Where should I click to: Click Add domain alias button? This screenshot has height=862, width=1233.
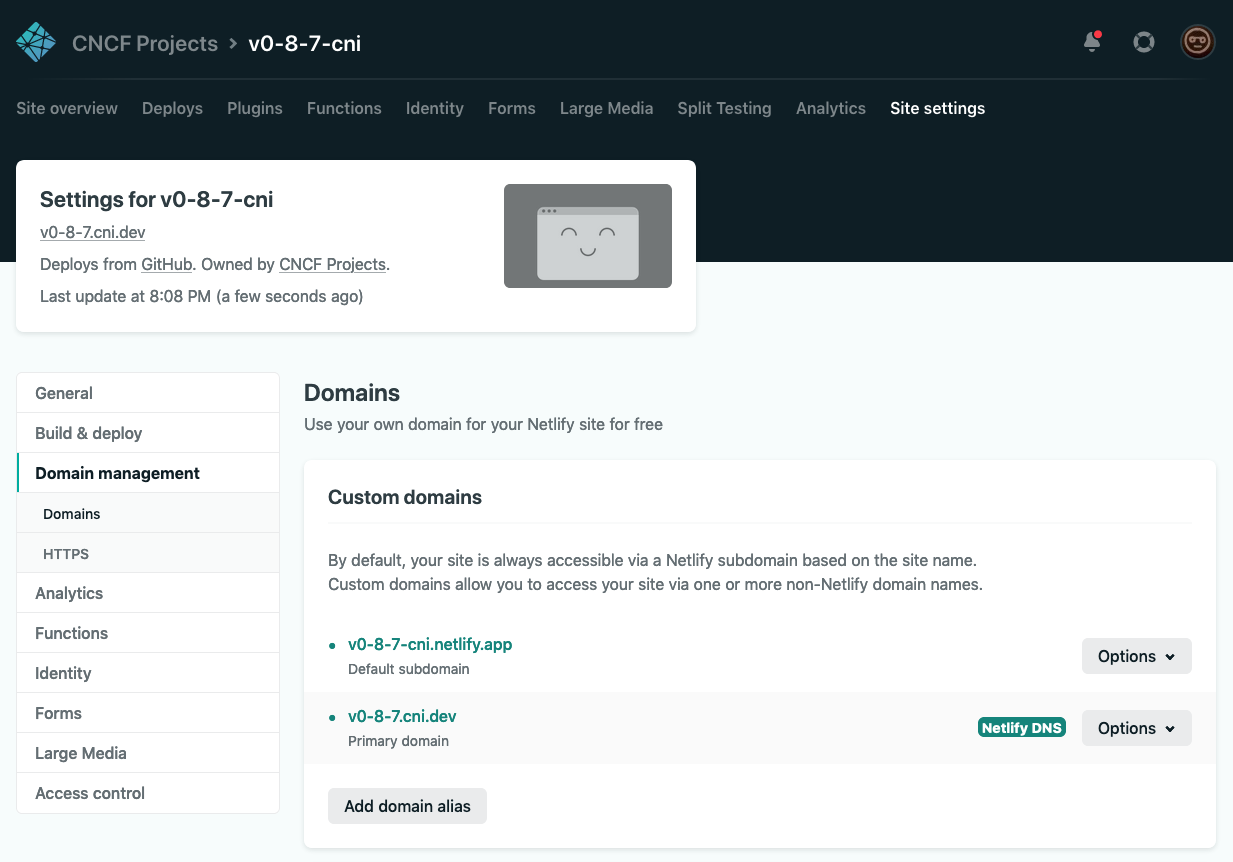(x=407, y=806)
